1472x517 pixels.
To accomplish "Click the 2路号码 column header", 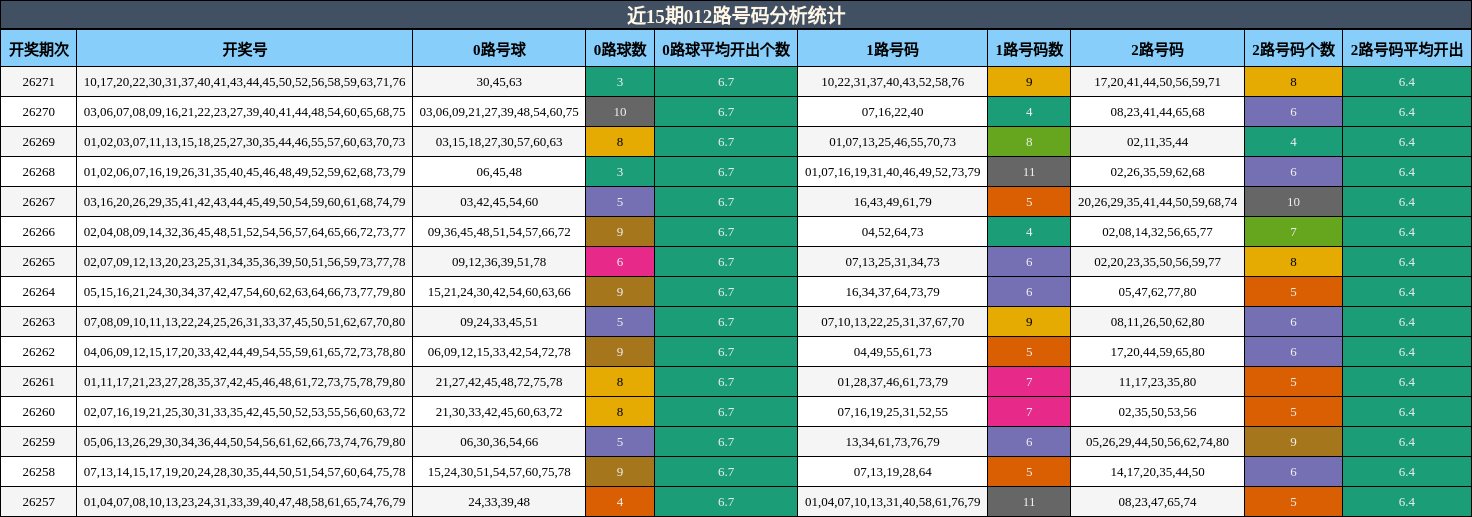I will [x=1158, y=48].
